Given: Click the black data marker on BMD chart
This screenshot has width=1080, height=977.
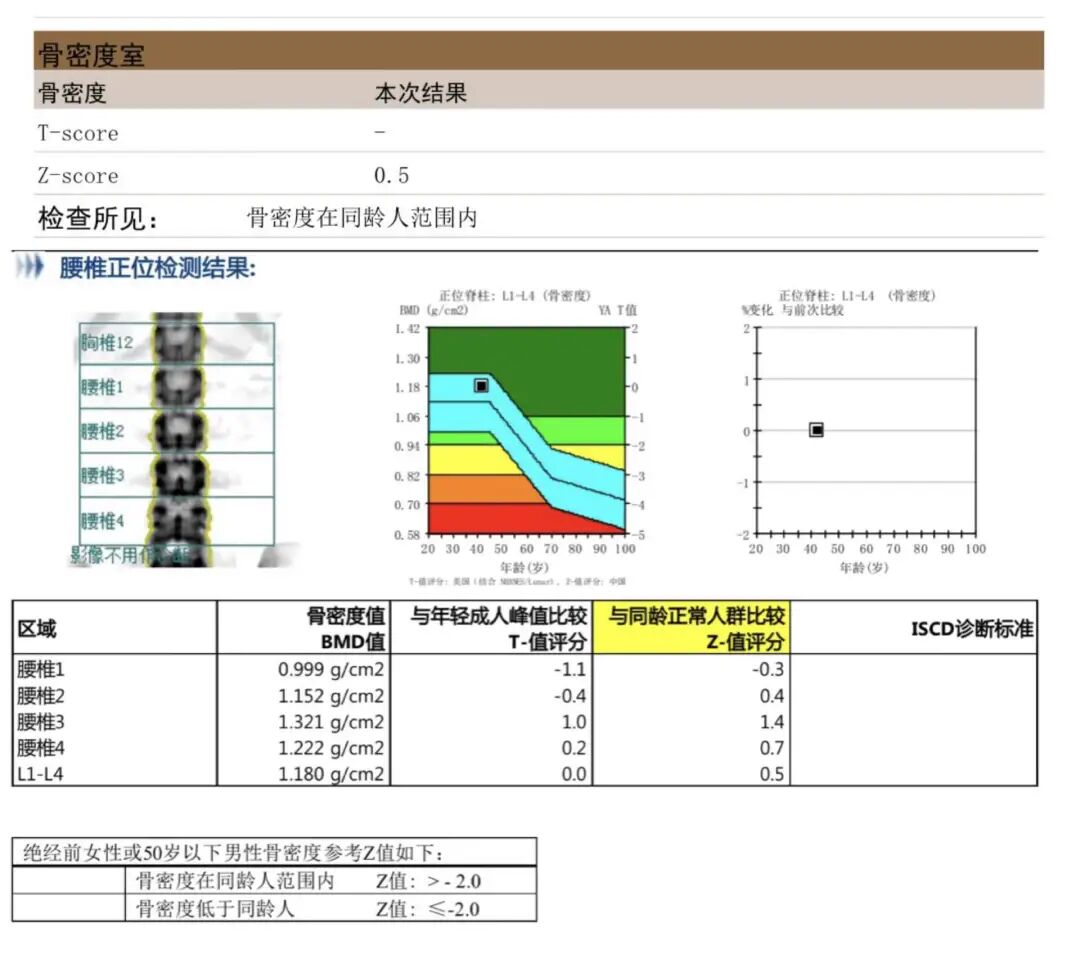Looking at the screenshot, I should (481, 386).
